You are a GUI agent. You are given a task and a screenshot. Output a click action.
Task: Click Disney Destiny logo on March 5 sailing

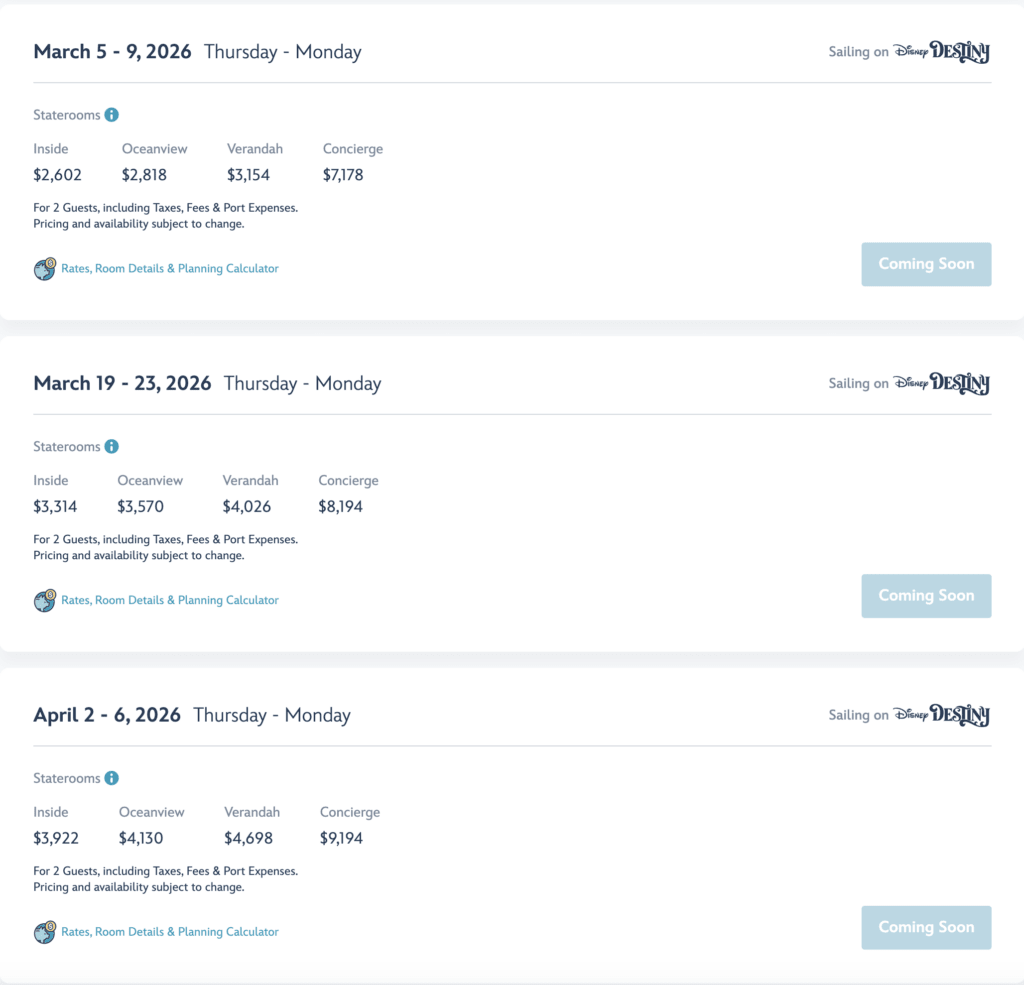coord(941,52)
